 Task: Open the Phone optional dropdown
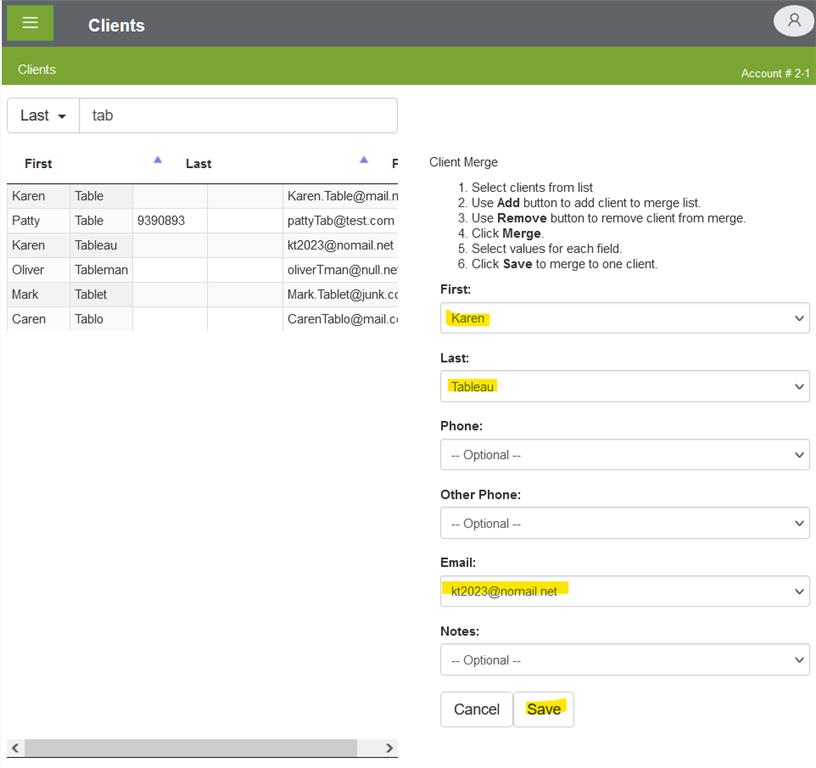[x=624, y=455]
